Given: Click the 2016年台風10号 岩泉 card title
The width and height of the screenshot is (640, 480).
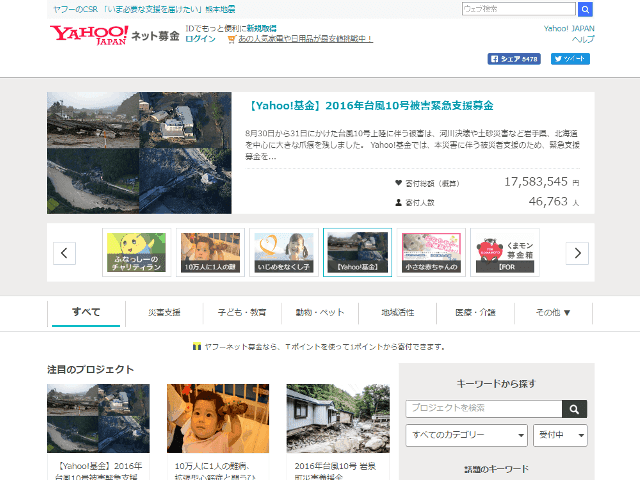Looking at the screenshot, I should click(335, 471).
